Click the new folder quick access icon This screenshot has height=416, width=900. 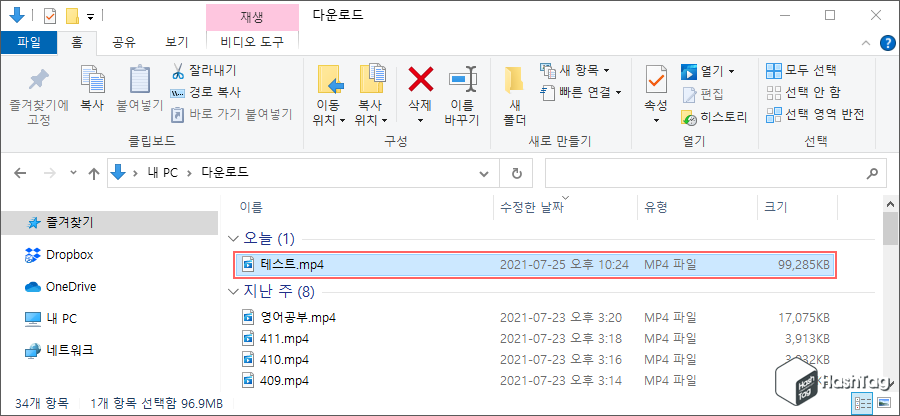click(x=72, y=15)
